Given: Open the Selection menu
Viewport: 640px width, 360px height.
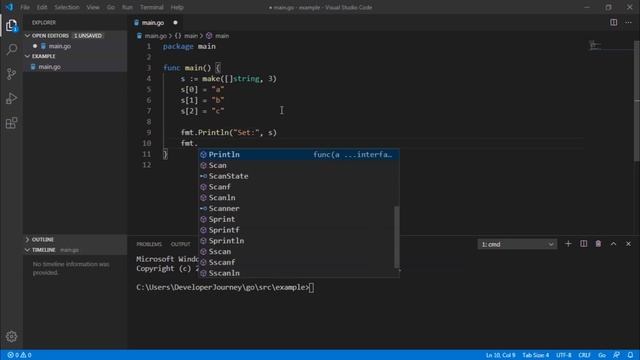Looking at the screenshot, I should click(67, 7).
